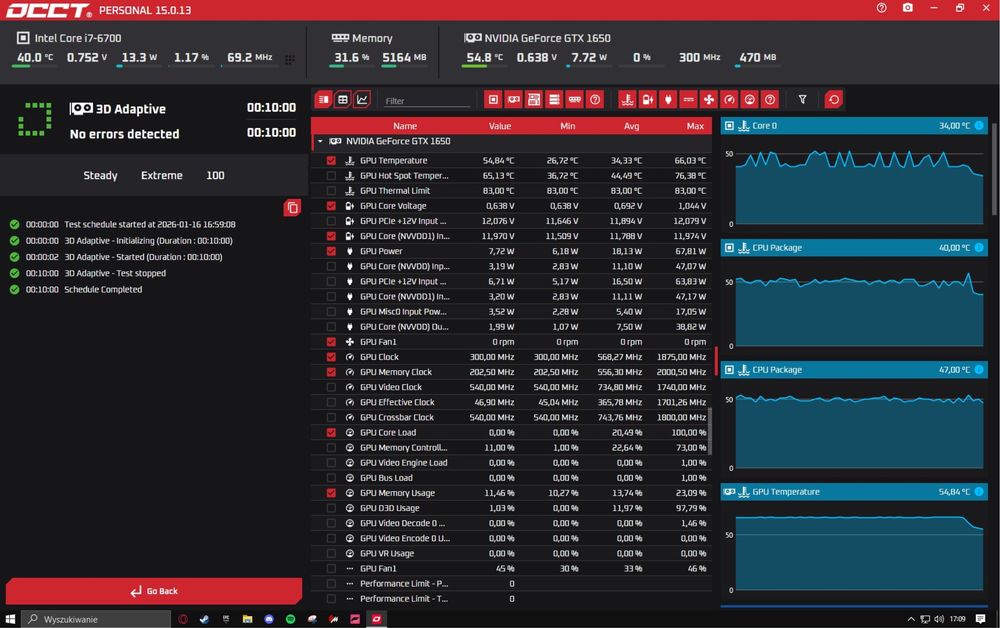The image size is (1000, 628).
Task: Click the 'Extreme' setting label
Action: (161, 175)
